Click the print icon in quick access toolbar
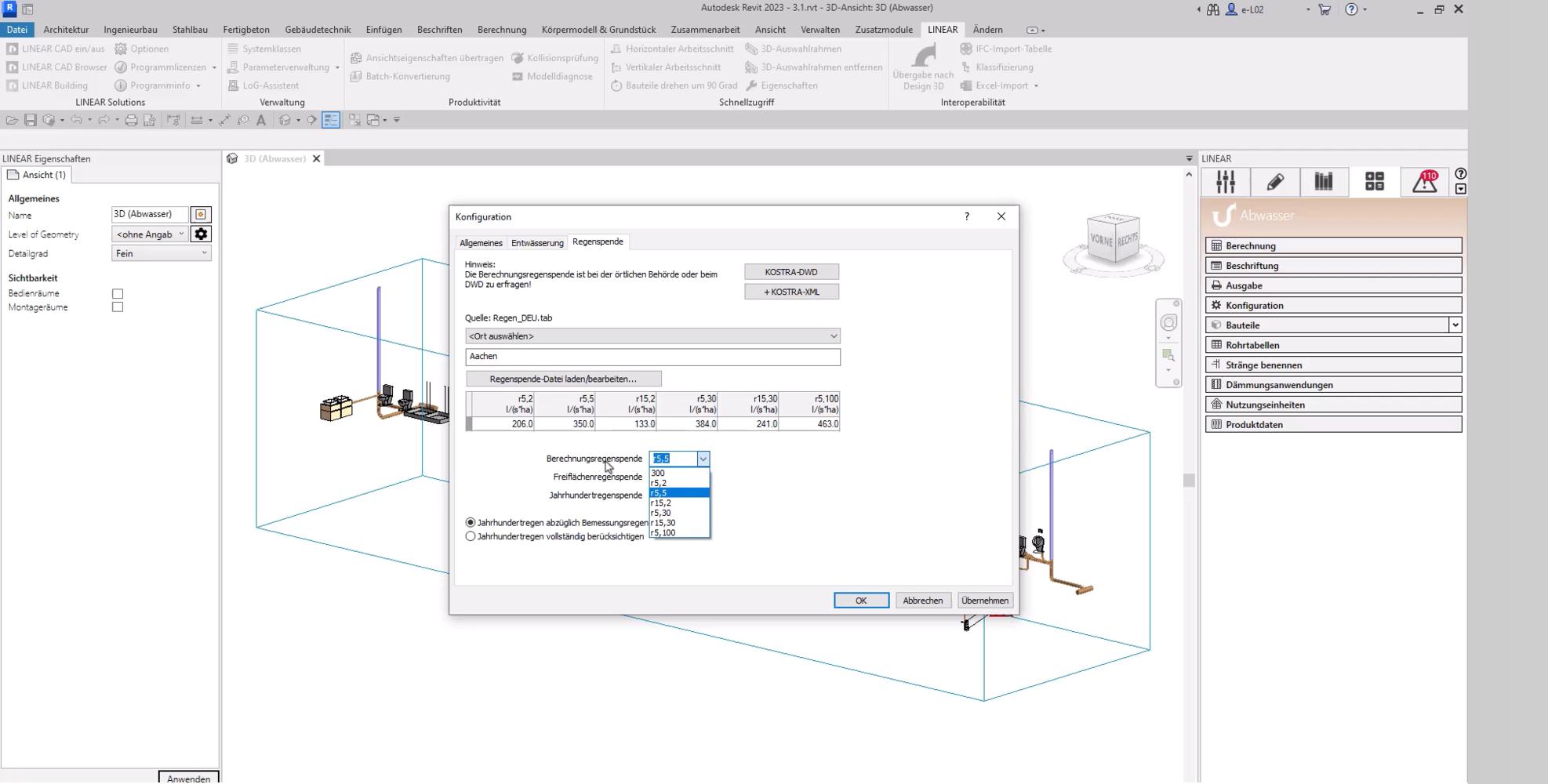1548x784 pixels. 131,120
